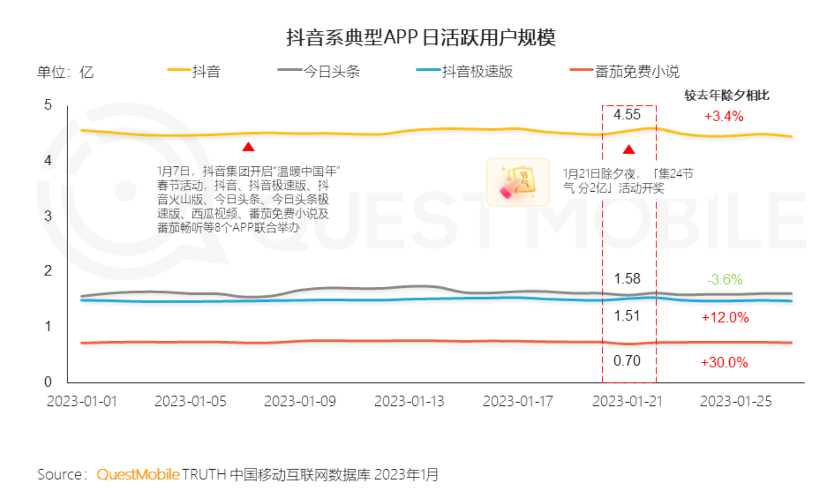Click the red triangle marker near January 7
This screenshot has width=830, height=494.
click(x=248, y=148)
